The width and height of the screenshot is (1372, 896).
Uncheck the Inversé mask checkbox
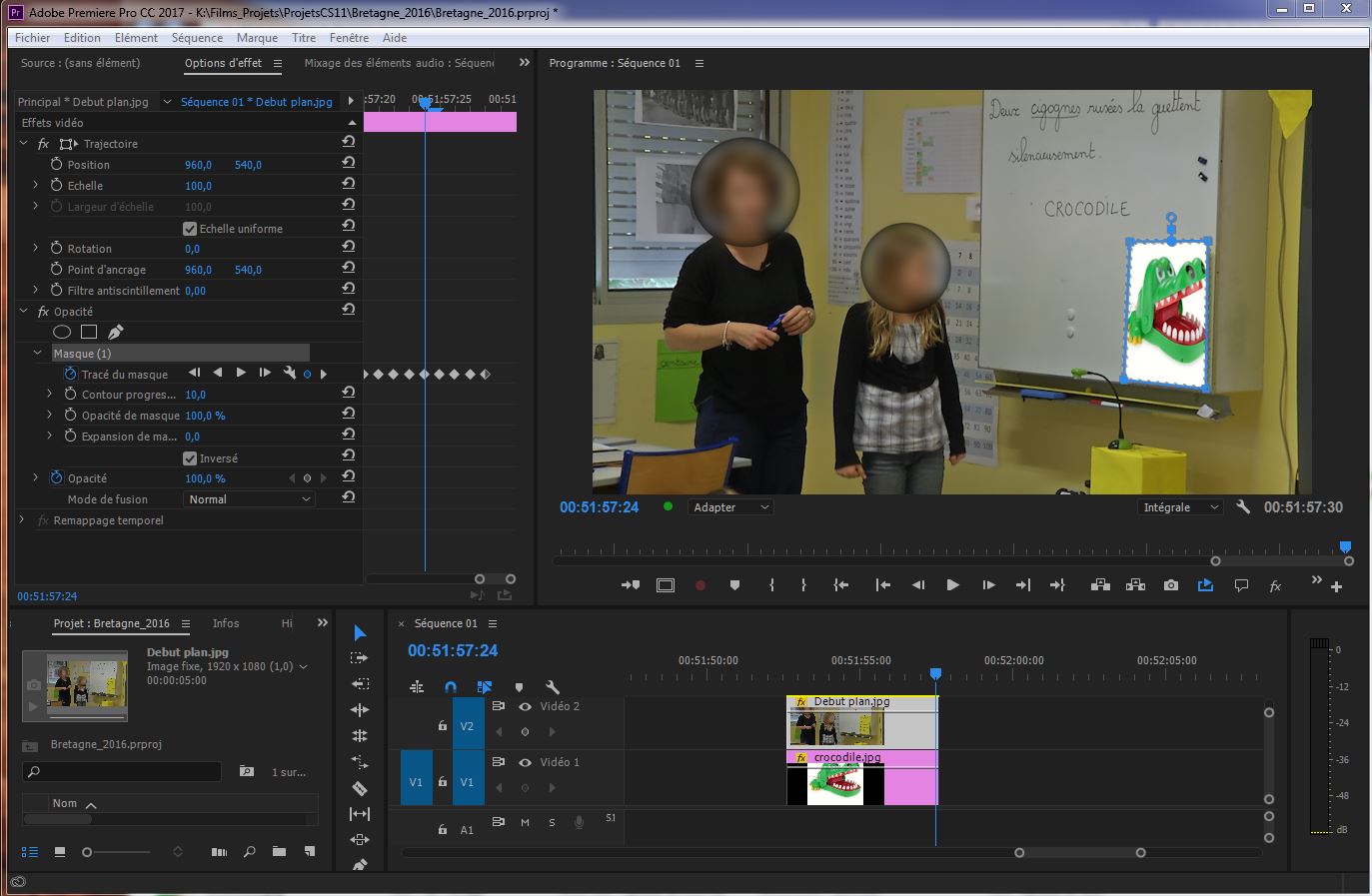click(190, 458)
